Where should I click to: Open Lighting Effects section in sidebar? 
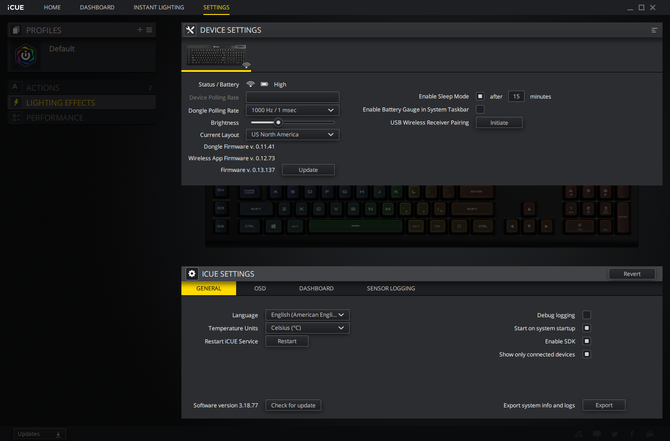pyautogui.click(x=82, y=102)
